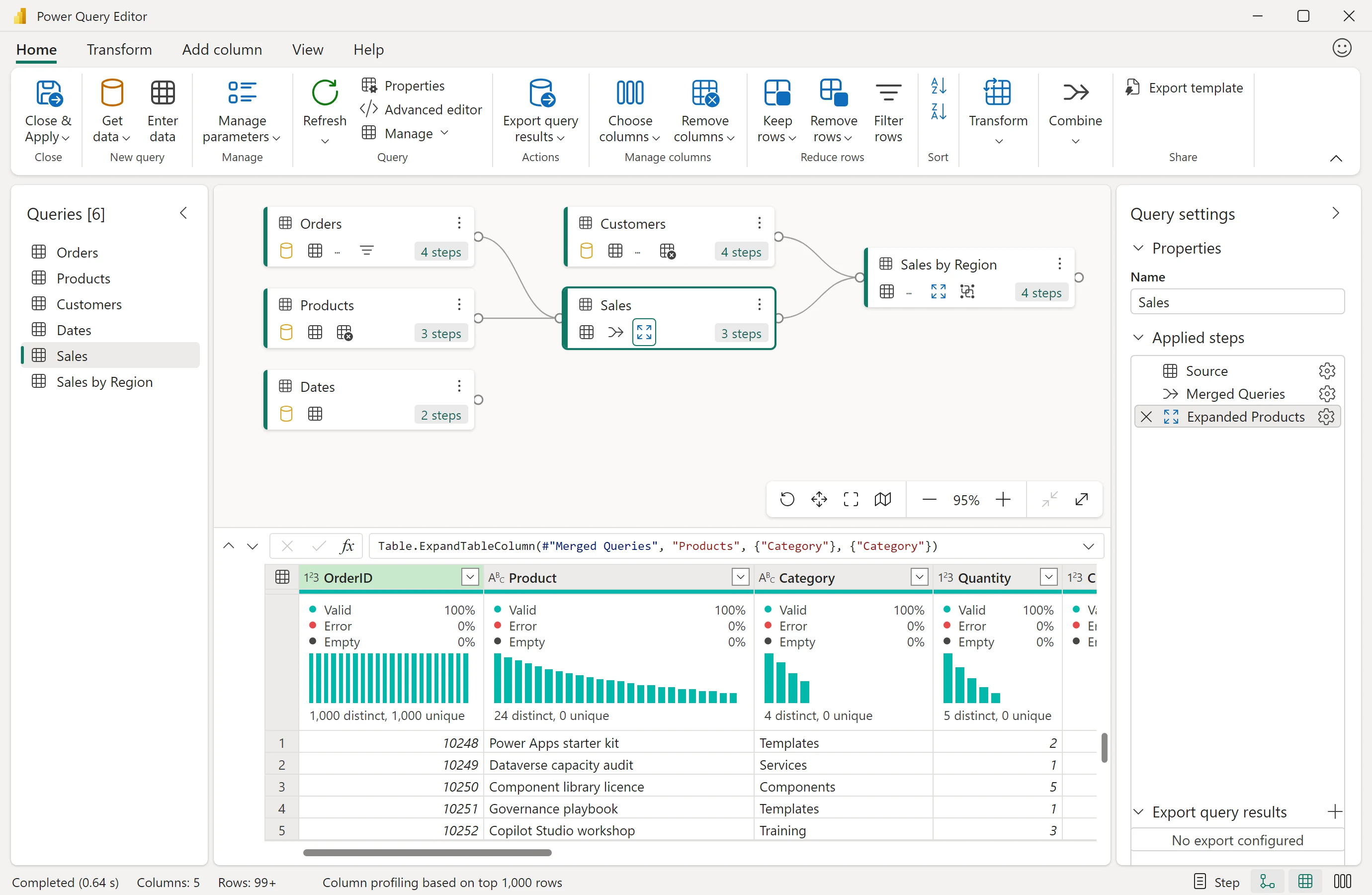Click the Keep rows icon

tap(777, 93)
